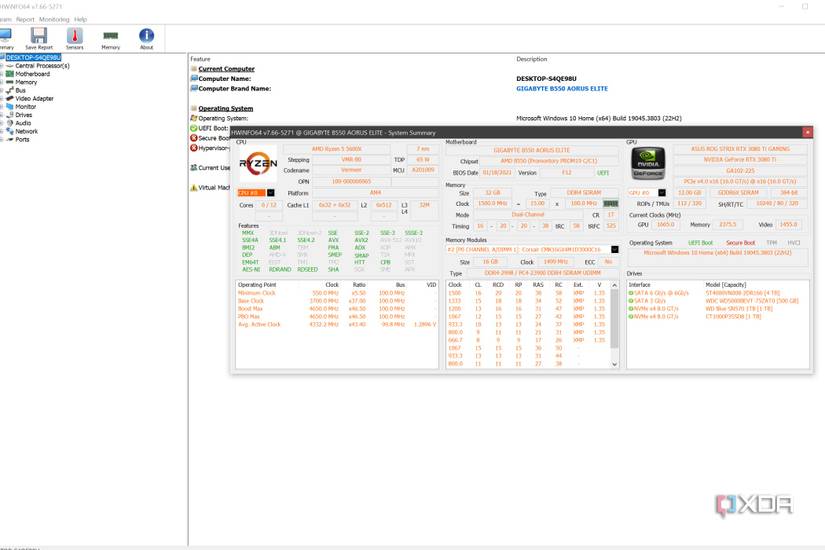
Task: Click the Memory module toolbar icon
Action: [110, 36]
